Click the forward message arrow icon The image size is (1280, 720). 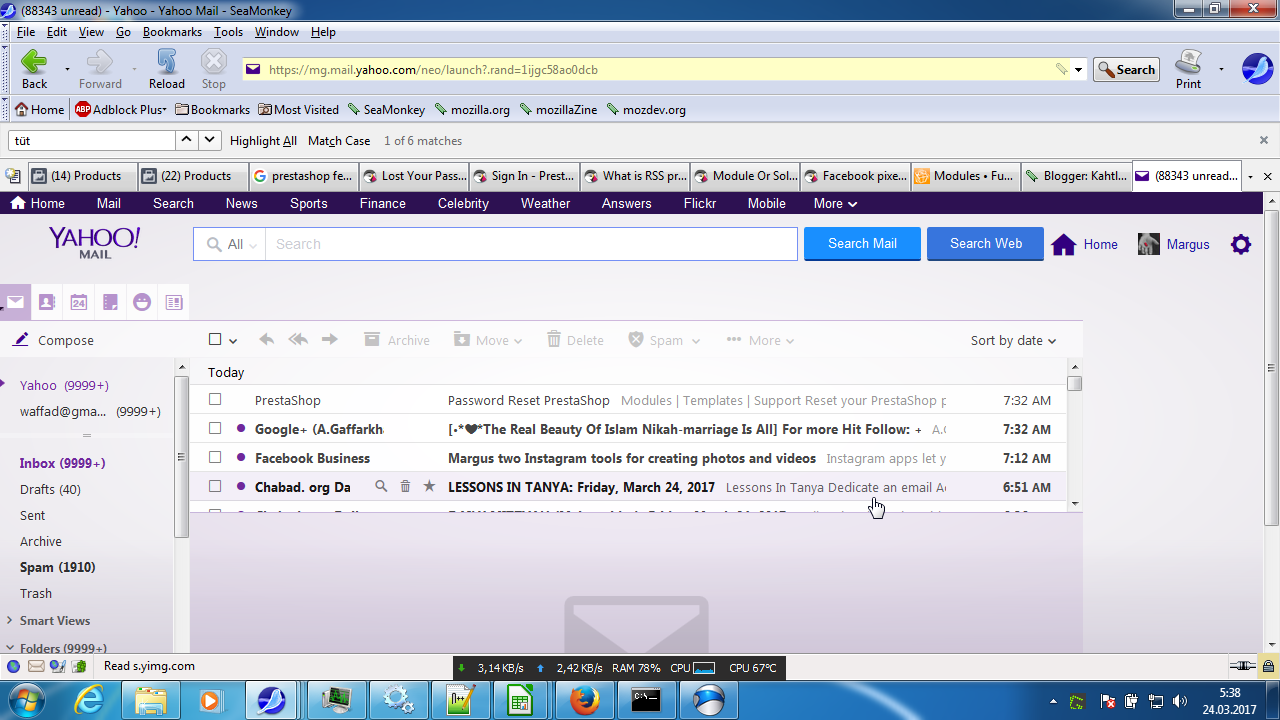click(330, 340)
